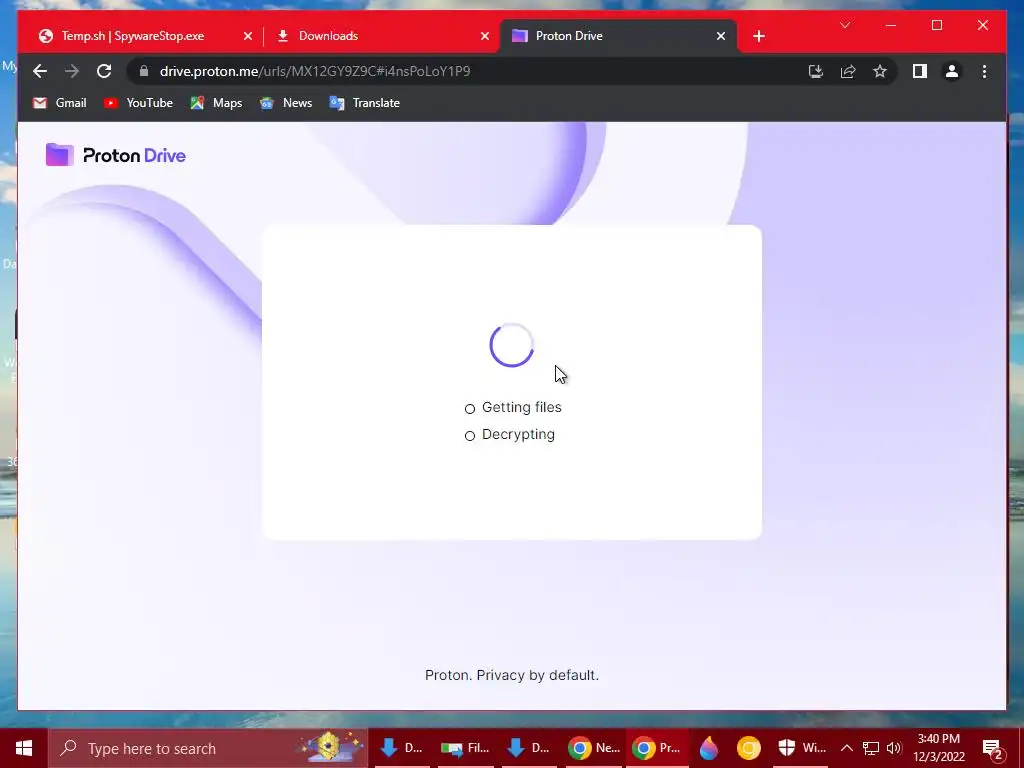Close the Proton Drive tab
This screenshot has width=1024, height=768.
point(721,37)
